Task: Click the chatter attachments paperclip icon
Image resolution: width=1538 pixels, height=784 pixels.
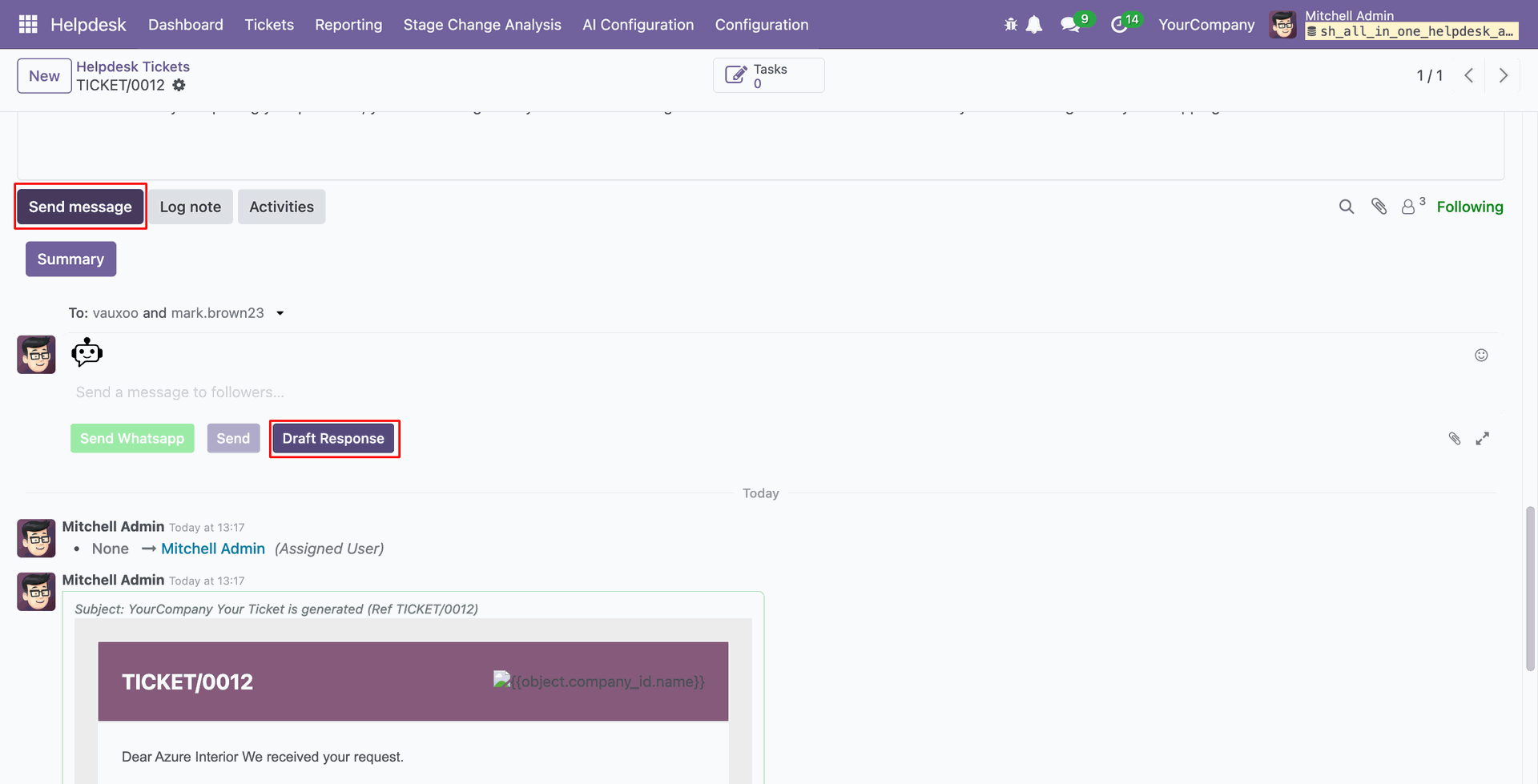Action: click(1379, 207)
